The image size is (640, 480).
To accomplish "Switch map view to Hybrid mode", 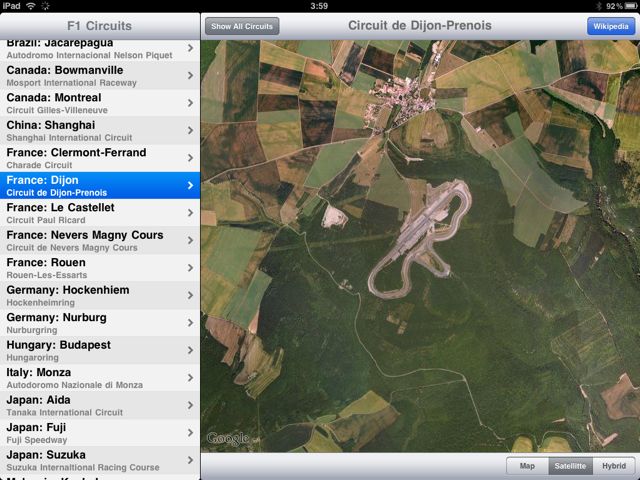I will (614, 466).
